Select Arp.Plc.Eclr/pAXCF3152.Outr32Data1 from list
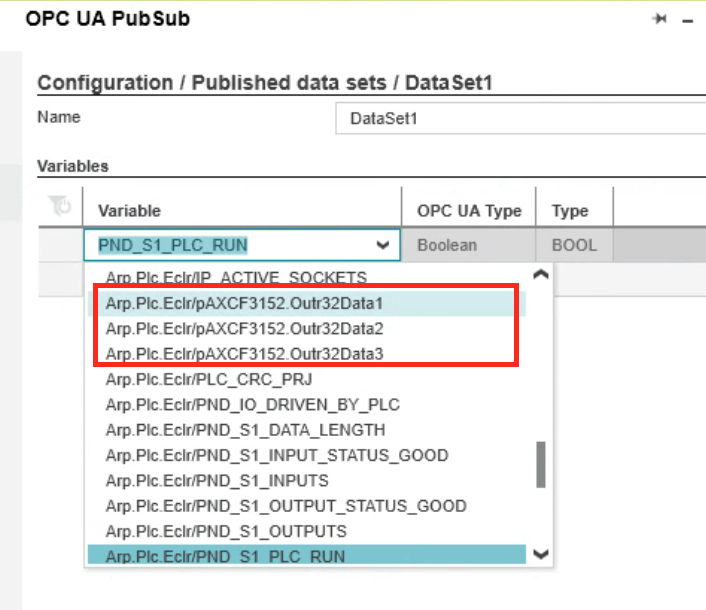Screen dimensions: 706x610 coord(307,303)
